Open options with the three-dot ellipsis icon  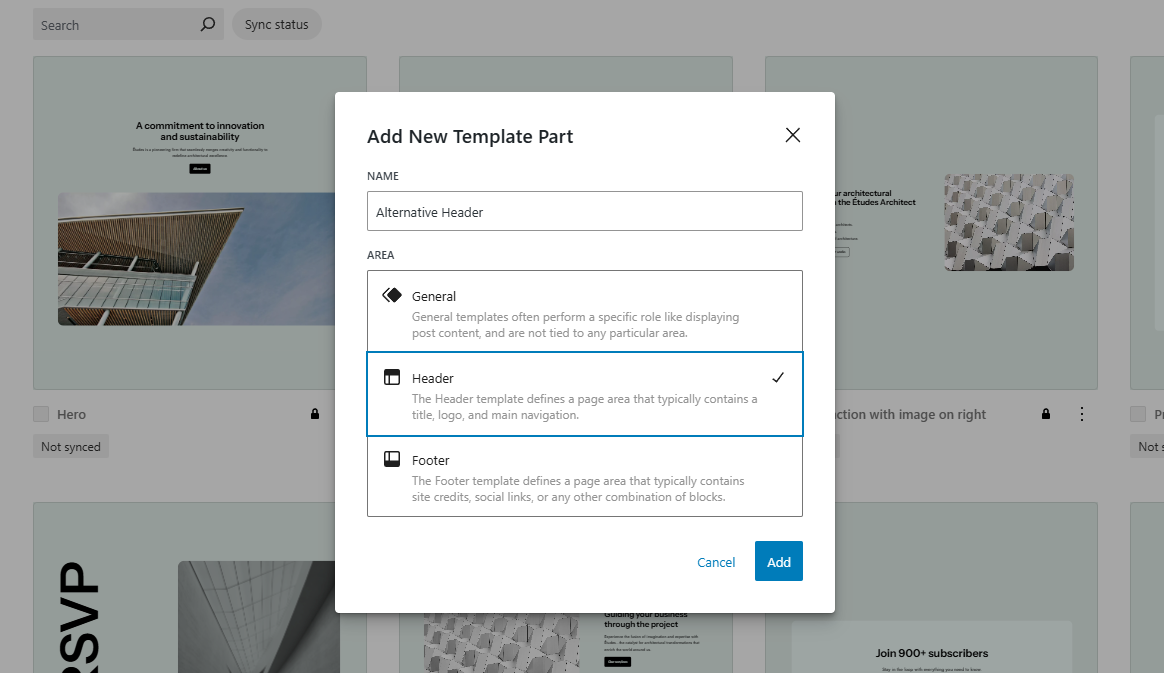pyautogui.click(x=1082, y=413)
